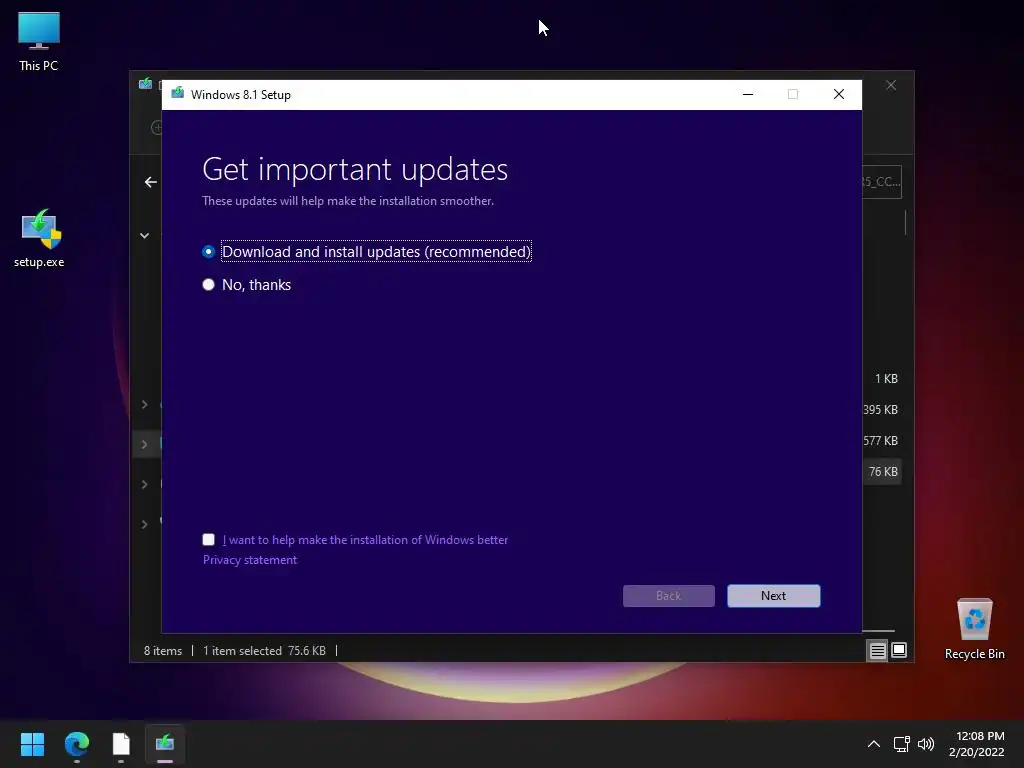1024x768 pixels.
Task: Select the 577 KB file row in Explorer
Action: pos(882,441)
